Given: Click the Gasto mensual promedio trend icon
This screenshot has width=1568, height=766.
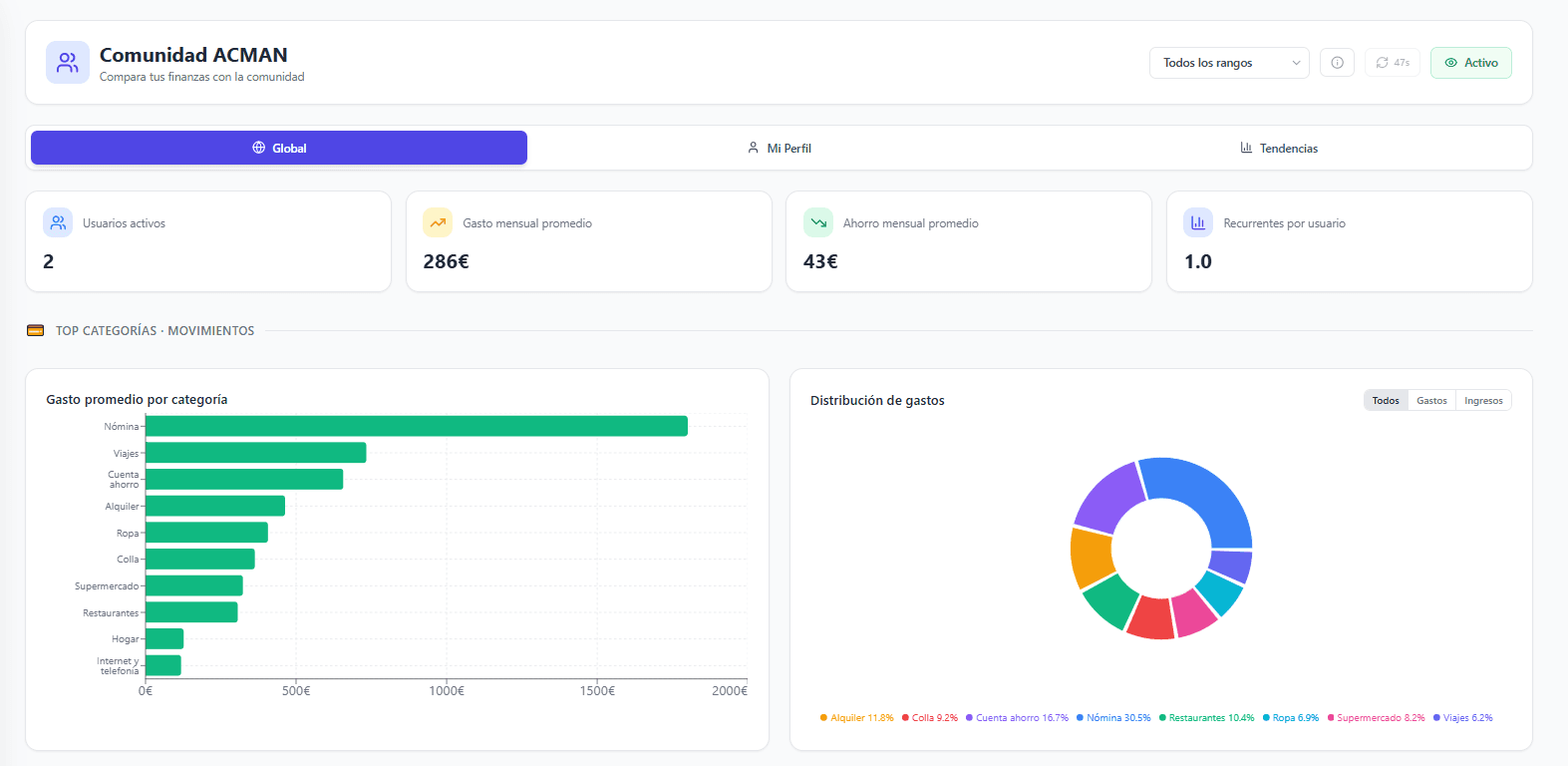Looking at the screenshot, I should point(438,222).
